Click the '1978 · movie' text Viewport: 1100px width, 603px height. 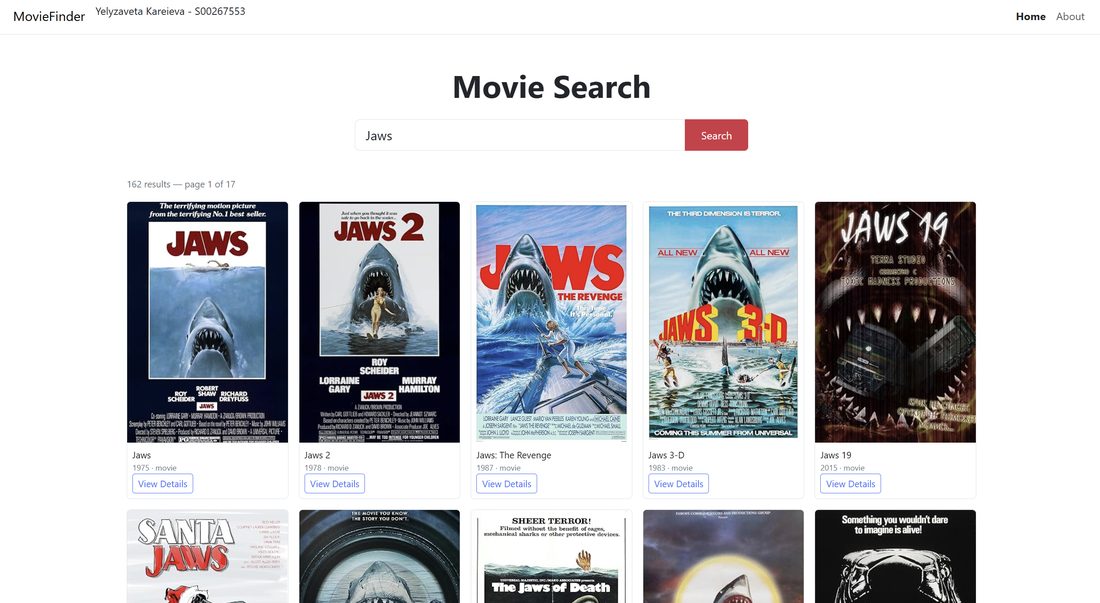326,468
